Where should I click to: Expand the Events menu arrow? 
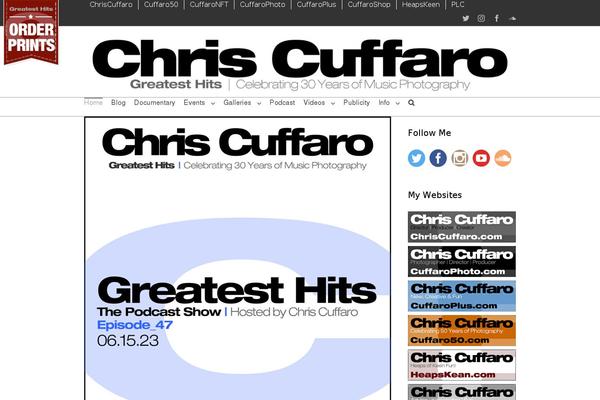click(x=213, y=103)
